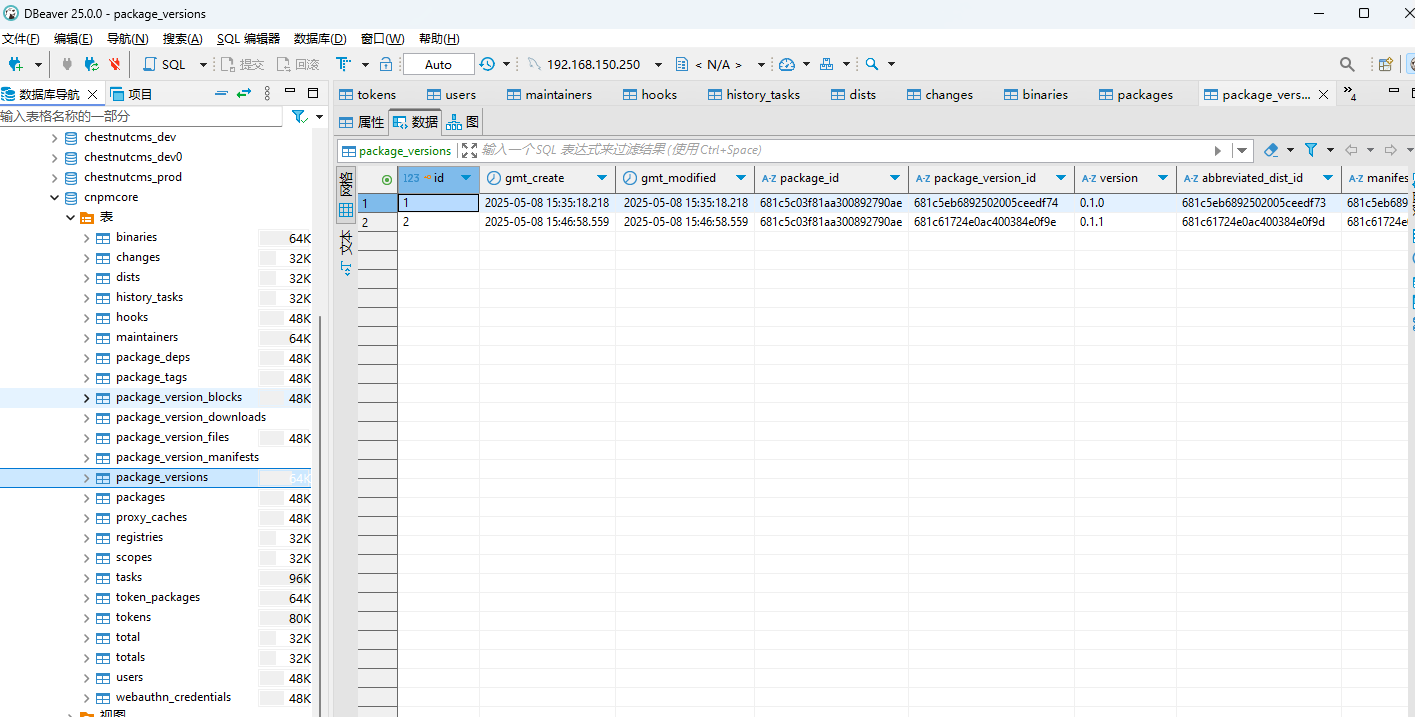Switch to grid view in side panel
Viewport: 1415px width, 717px height.
click(346, 210)
